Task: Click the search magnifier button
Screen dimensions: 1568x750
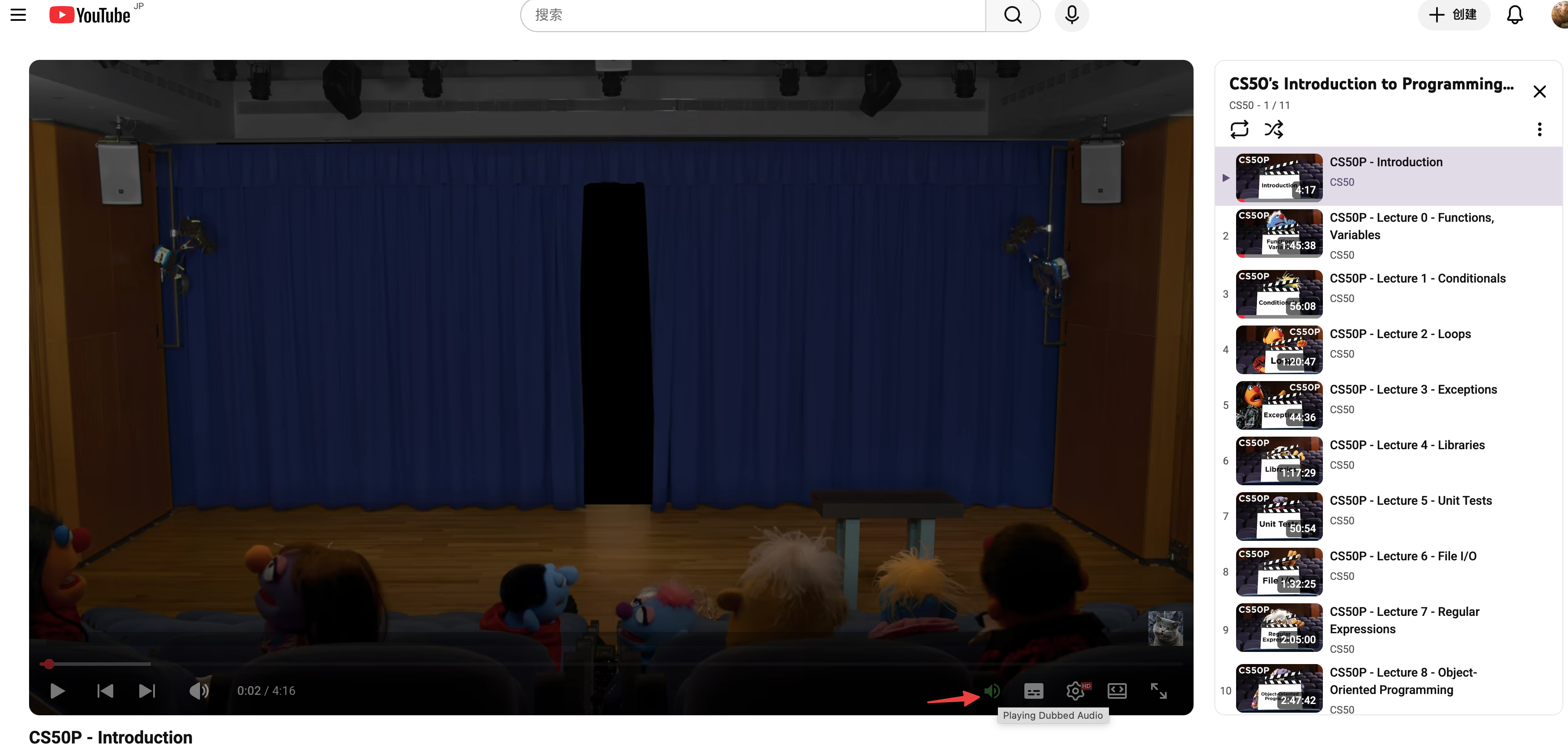Action: [x=1012, y=15]
